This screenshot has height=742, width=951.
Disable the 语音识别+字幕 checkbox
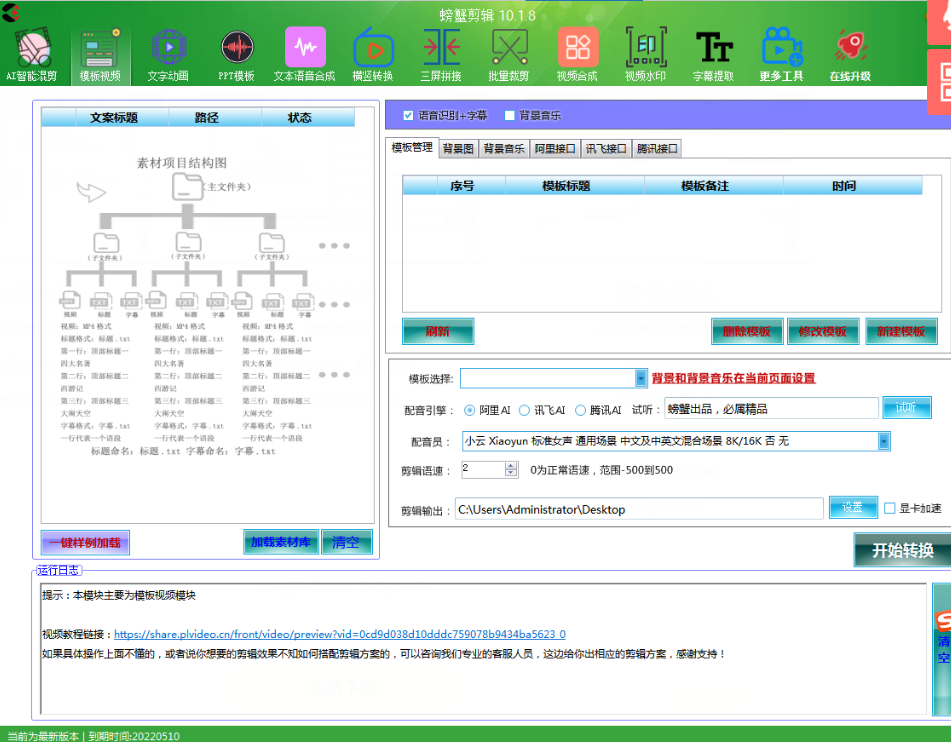(x=406, y=115)
